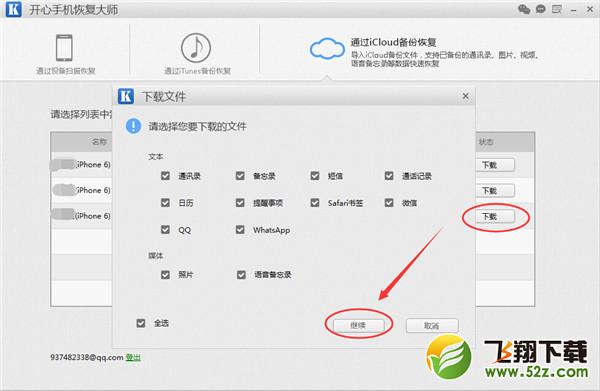Click the 继续 button
Viewport: 600px width, 391px height.
point(358,325)
